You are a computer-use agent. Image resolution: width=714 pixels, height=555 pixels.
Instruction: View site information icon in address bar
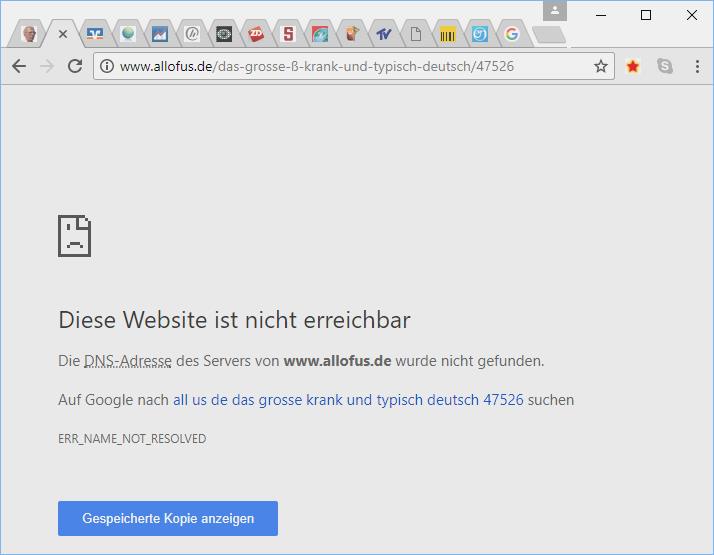pos(107,66)
